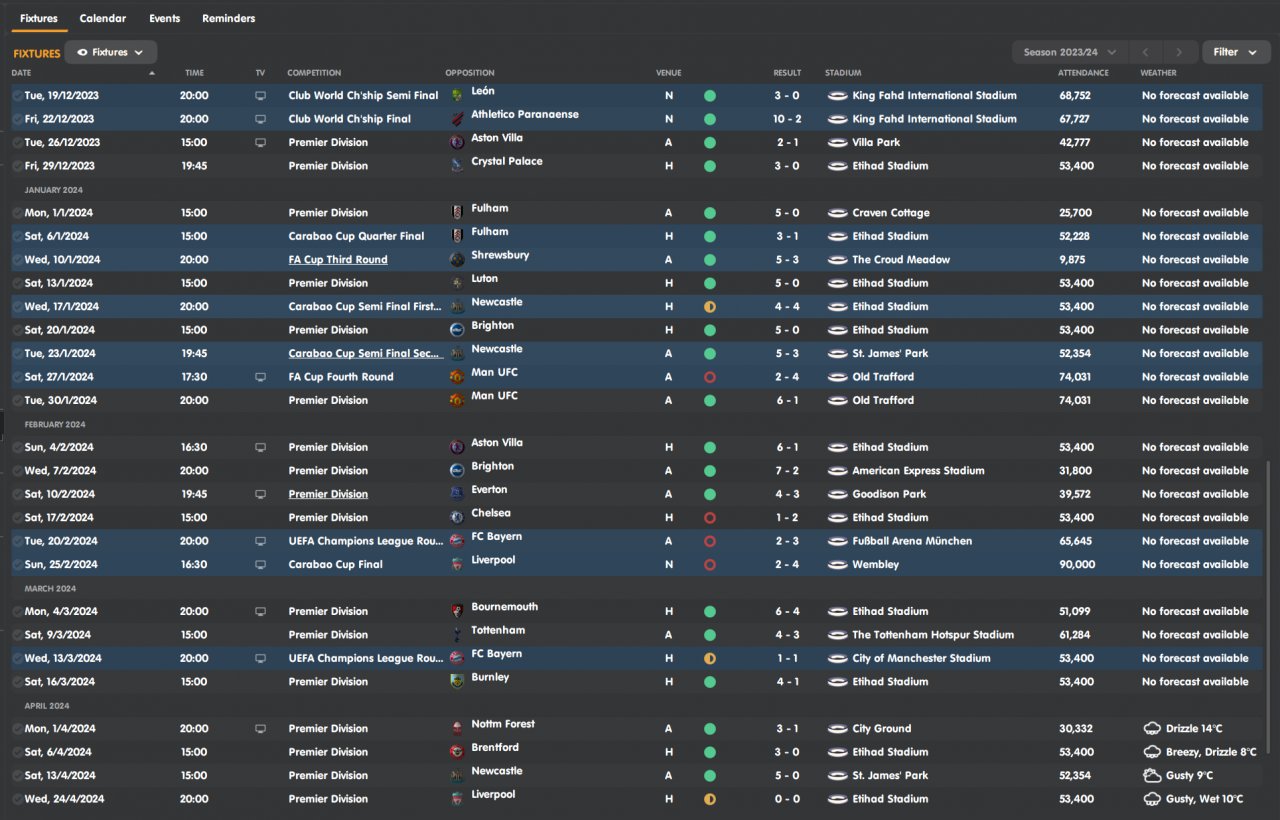Image resolution: width=1280 pixels, height=820 pixels.
Task: Switch to the Calendar tab
Action: coord(103,18)
